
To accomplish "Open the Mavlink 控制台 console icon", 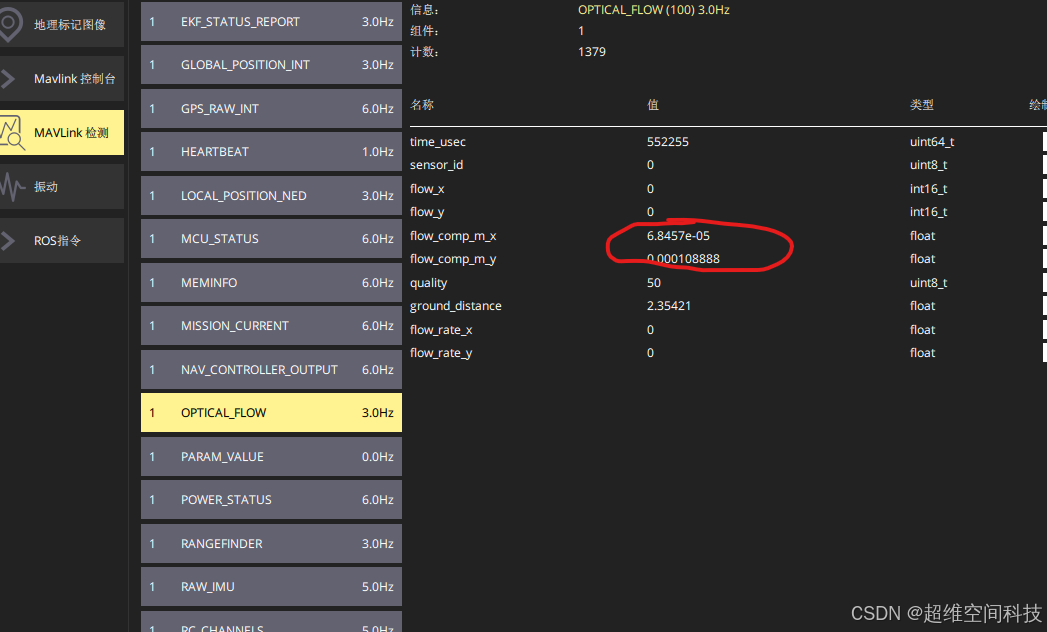I will pyautogui.click(x=8, y=79).
